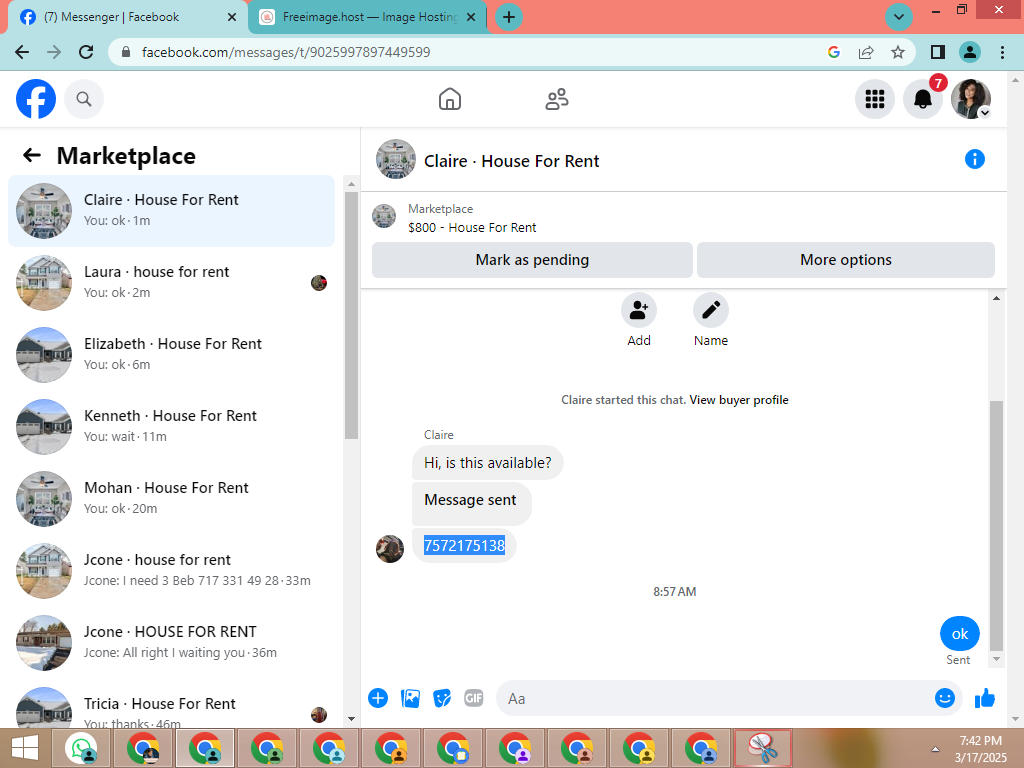Click More options button

(x=846, y=260)
